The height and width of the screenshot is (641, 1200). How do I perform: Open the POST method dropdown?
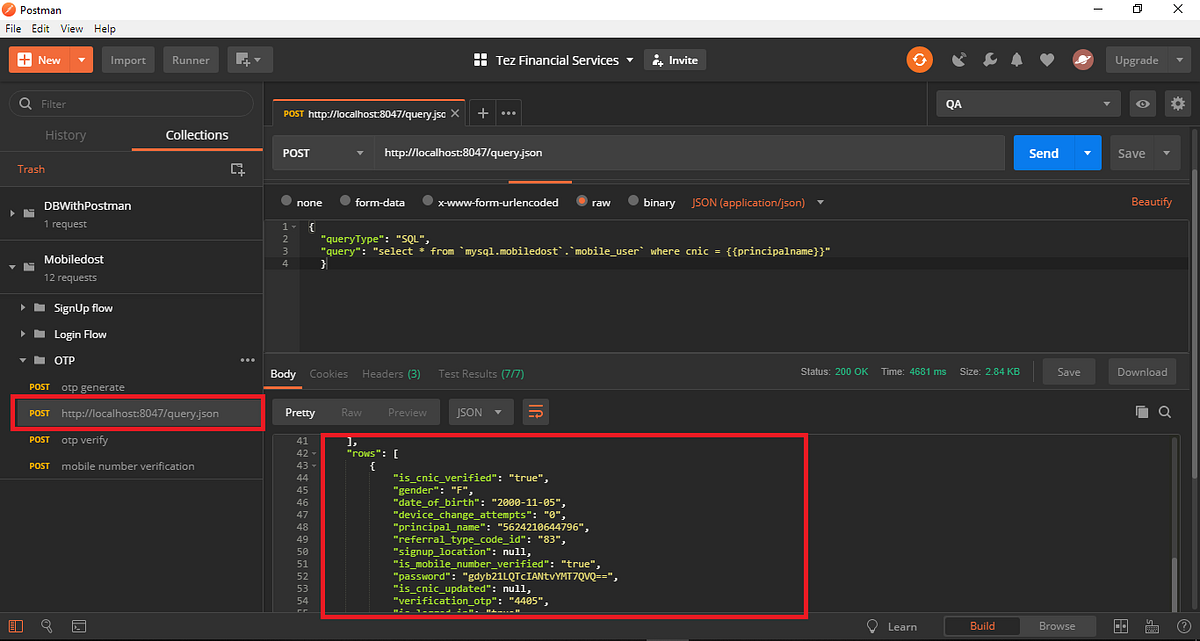click(x=322, y=152)
